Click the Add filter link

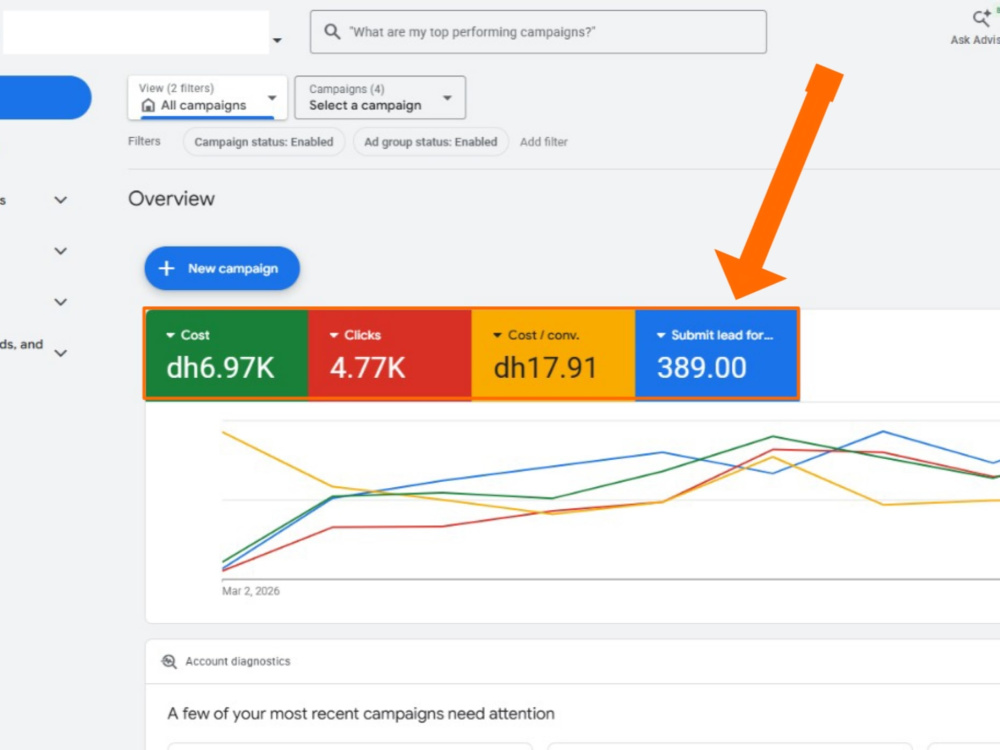pyautogui.click(x=543, y=142)
